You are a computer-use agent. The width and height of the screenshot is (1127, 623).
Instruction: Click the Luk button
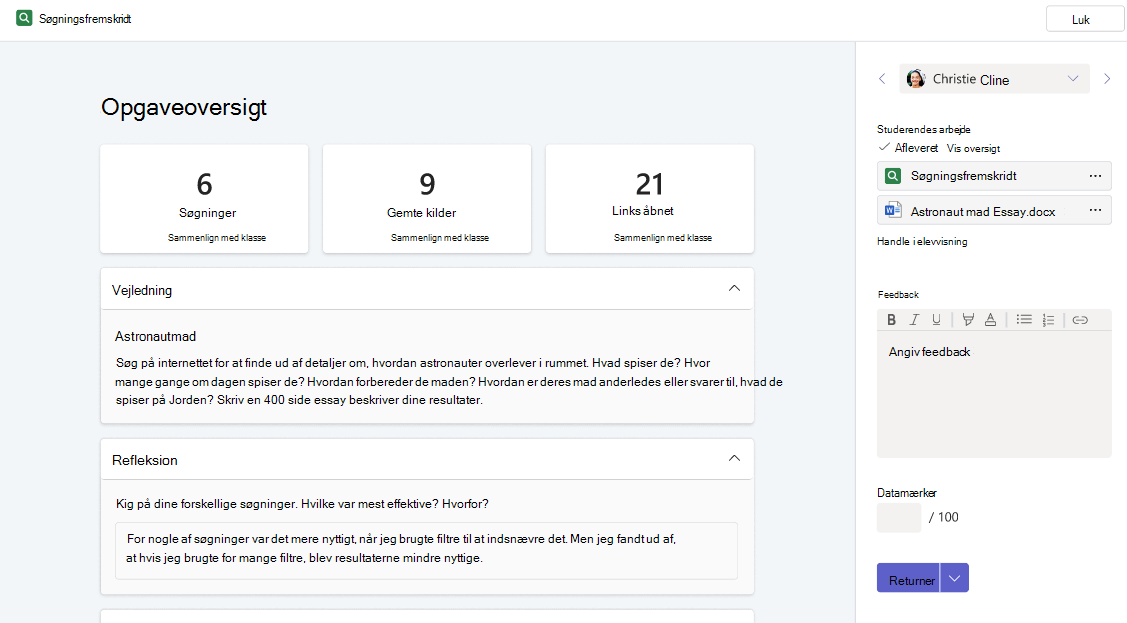(1085, 19)
